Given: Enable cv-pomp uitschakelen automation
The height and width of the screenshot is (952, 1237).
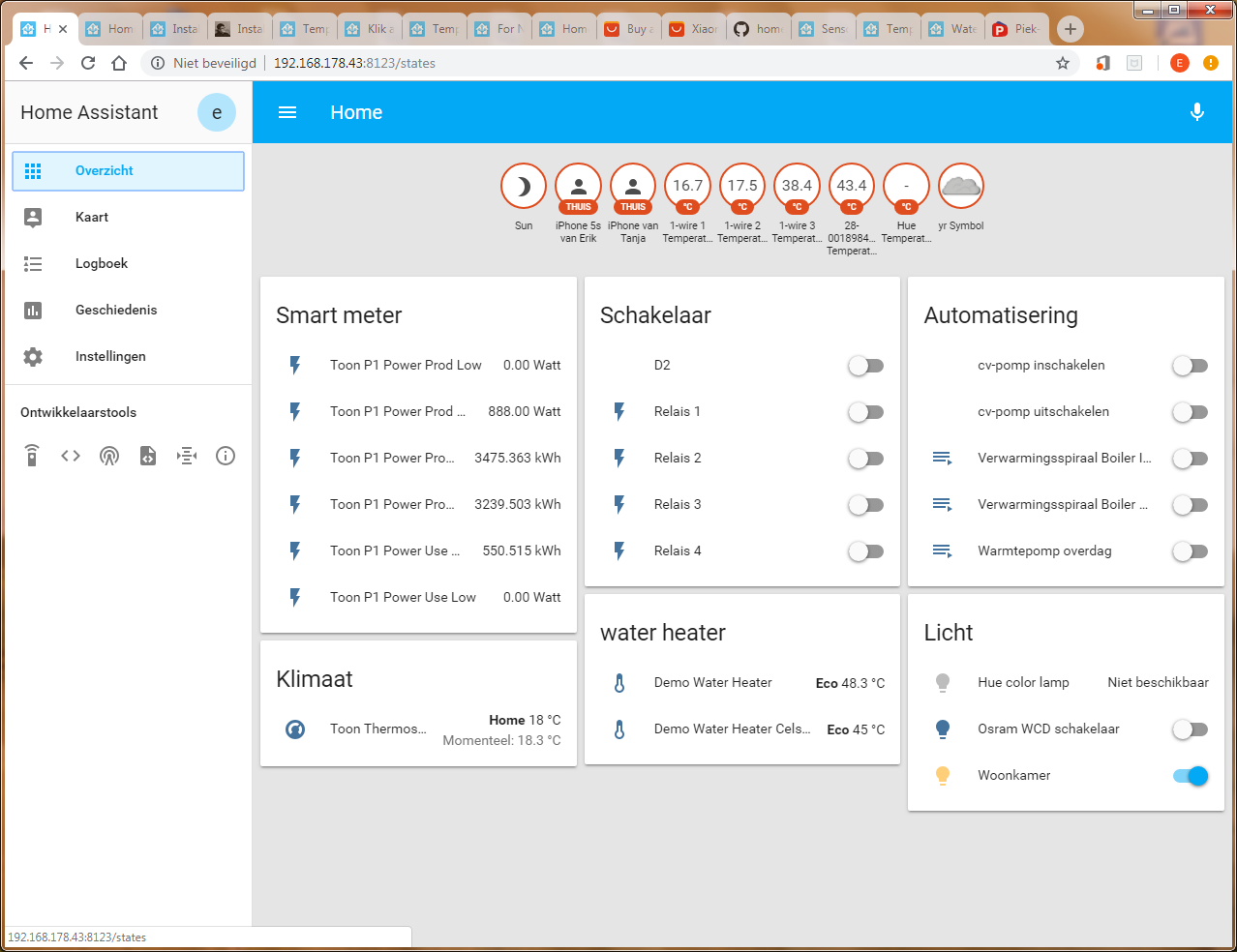Looking at the screenshot, I should point(1191,412).
